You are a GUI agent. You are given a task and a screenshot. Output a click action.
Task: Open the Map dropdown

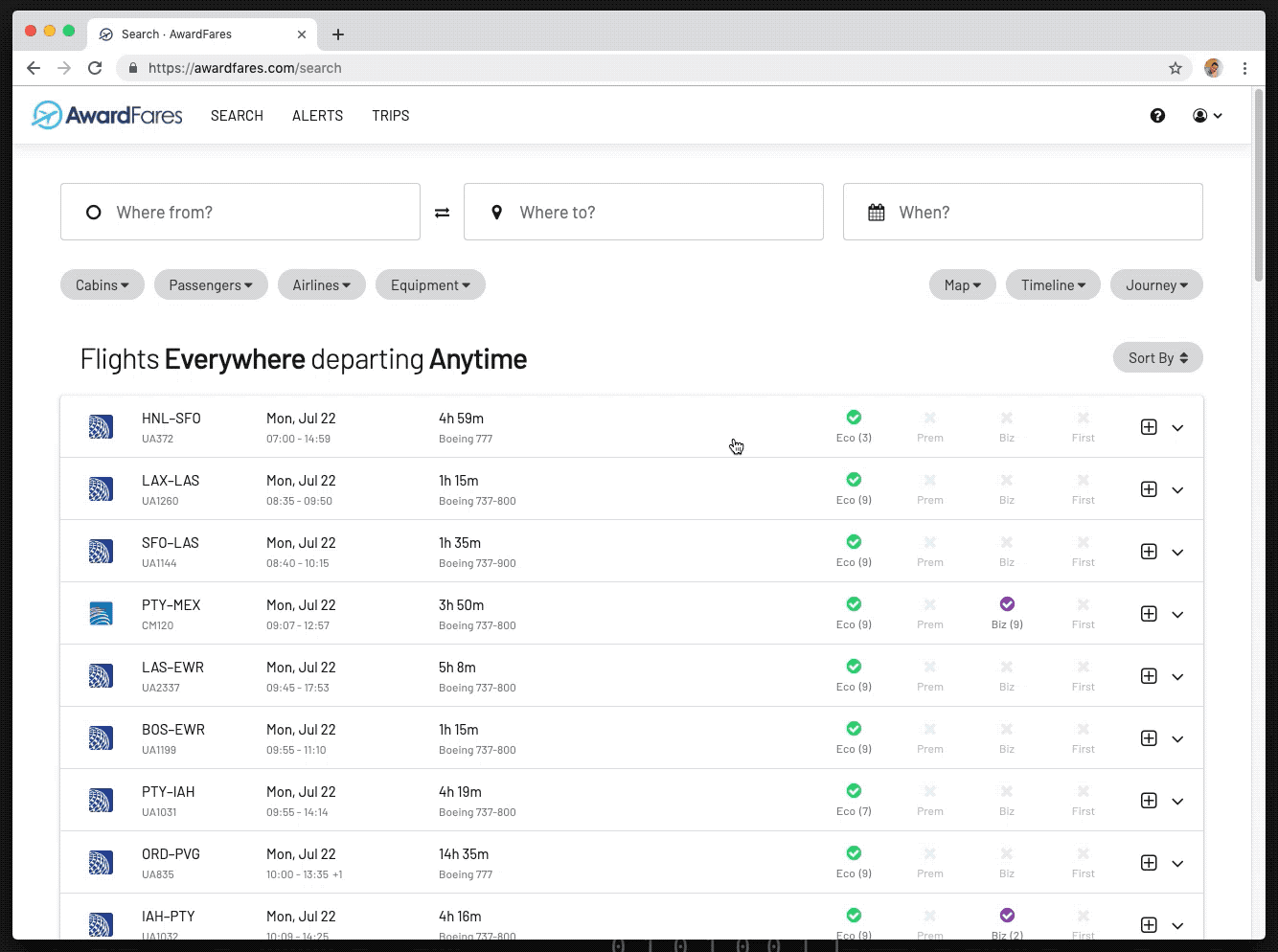(x=963, y=284)
